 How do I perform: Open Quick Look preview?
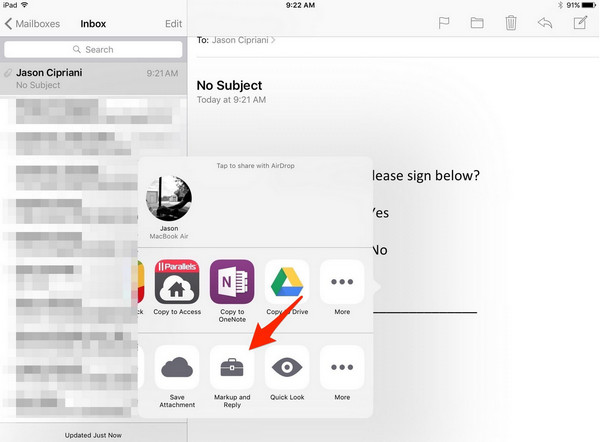point(287,367)
